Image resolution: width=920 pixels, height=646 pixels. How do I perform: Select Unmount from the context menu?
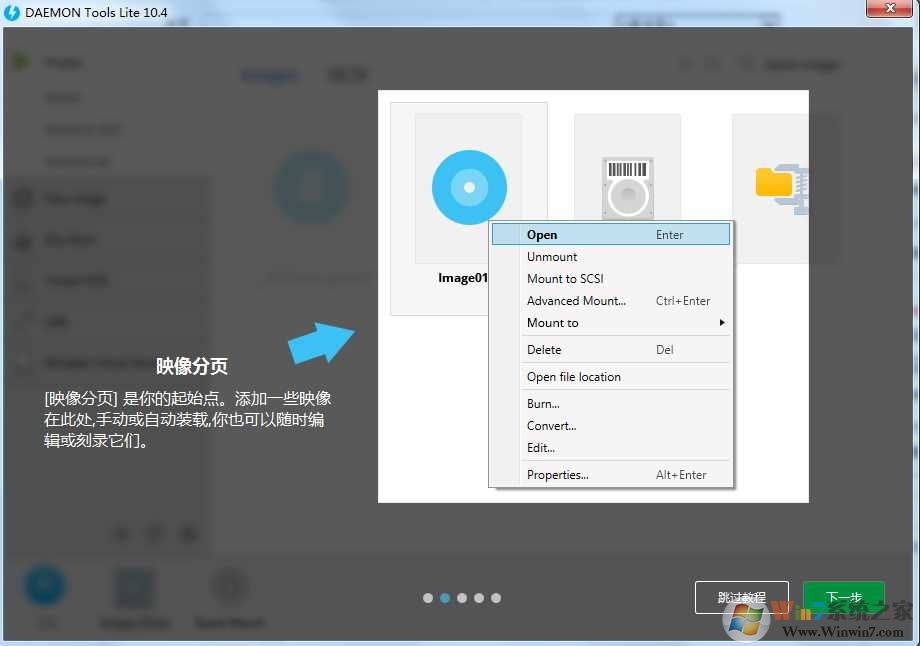pos(552,257)
